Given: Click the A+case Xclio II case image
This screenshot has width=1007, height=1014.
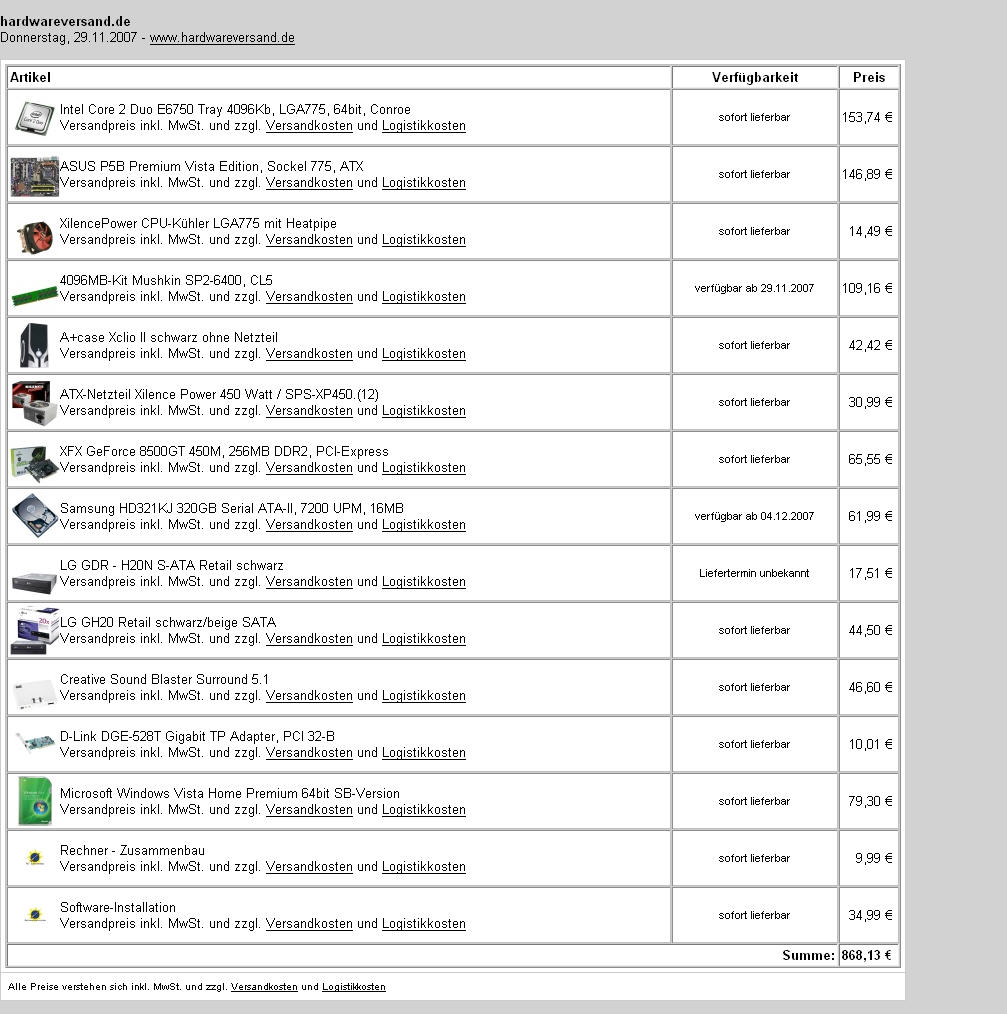Looking at the screenshot, I should coord(35,345).
